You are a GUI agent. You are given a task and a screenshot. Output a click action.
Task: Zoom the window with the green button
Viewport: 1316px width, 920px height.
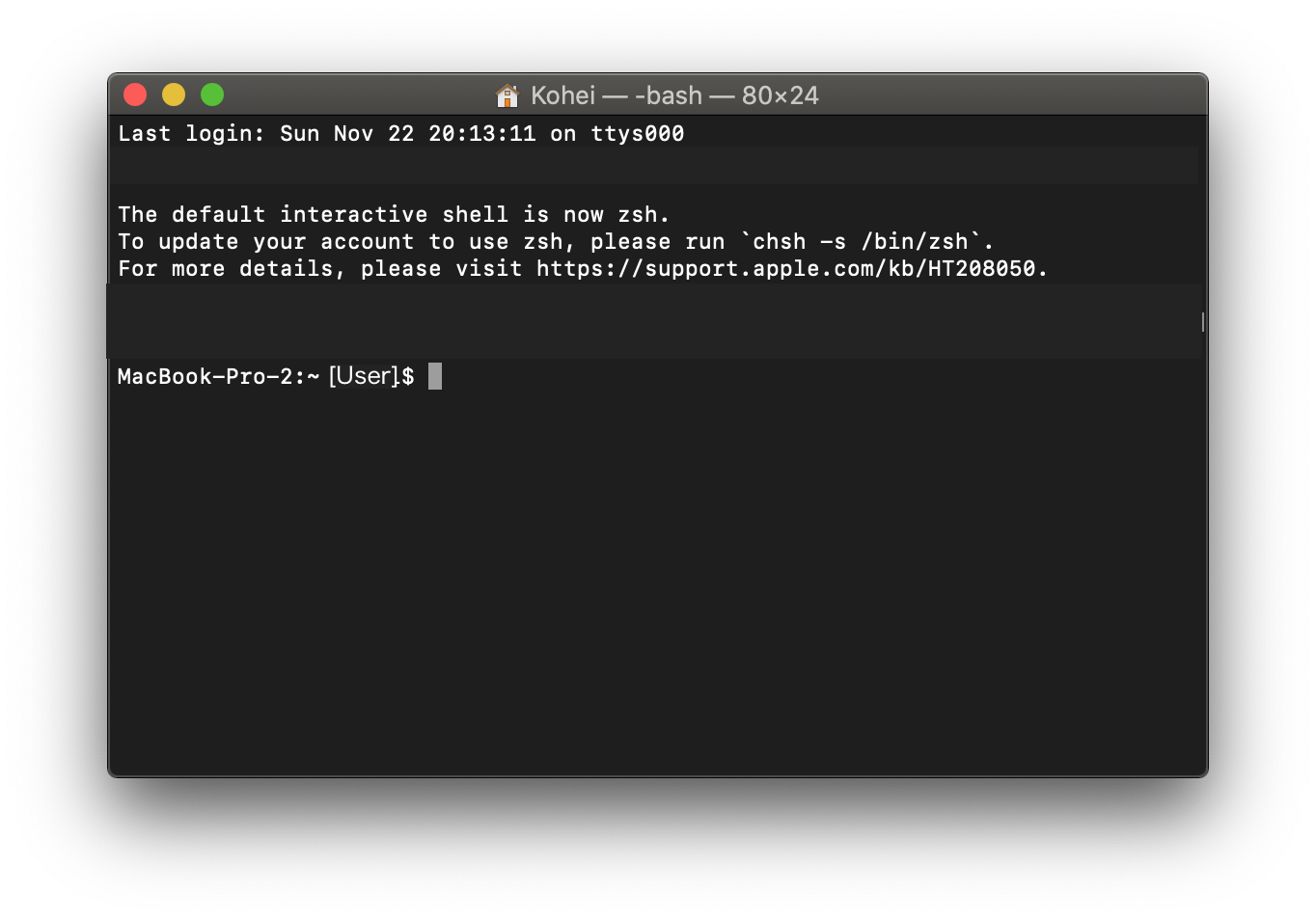click(x=212, y=95)
